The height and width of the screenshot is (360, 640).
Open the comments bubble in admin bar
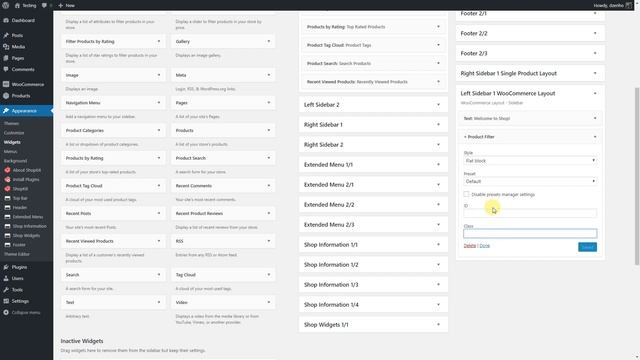click(44, 5)
